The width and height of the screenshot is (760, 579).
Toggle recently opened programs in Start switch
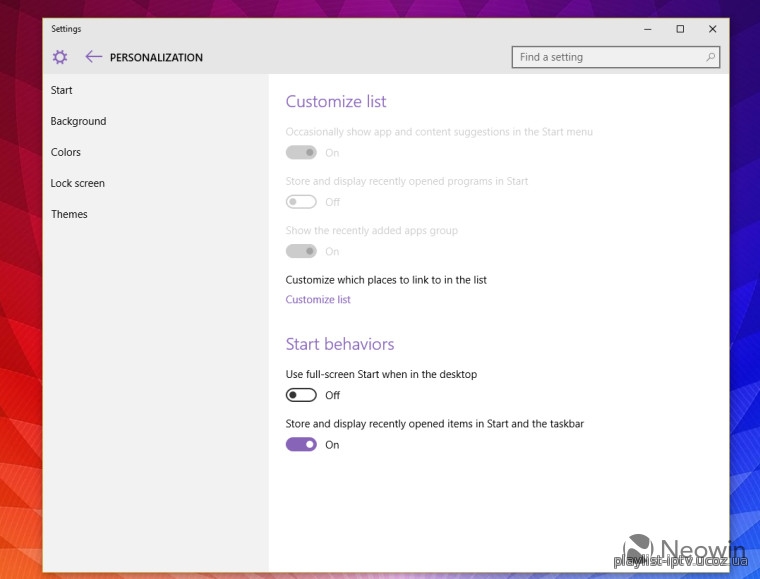pos(301,202)
